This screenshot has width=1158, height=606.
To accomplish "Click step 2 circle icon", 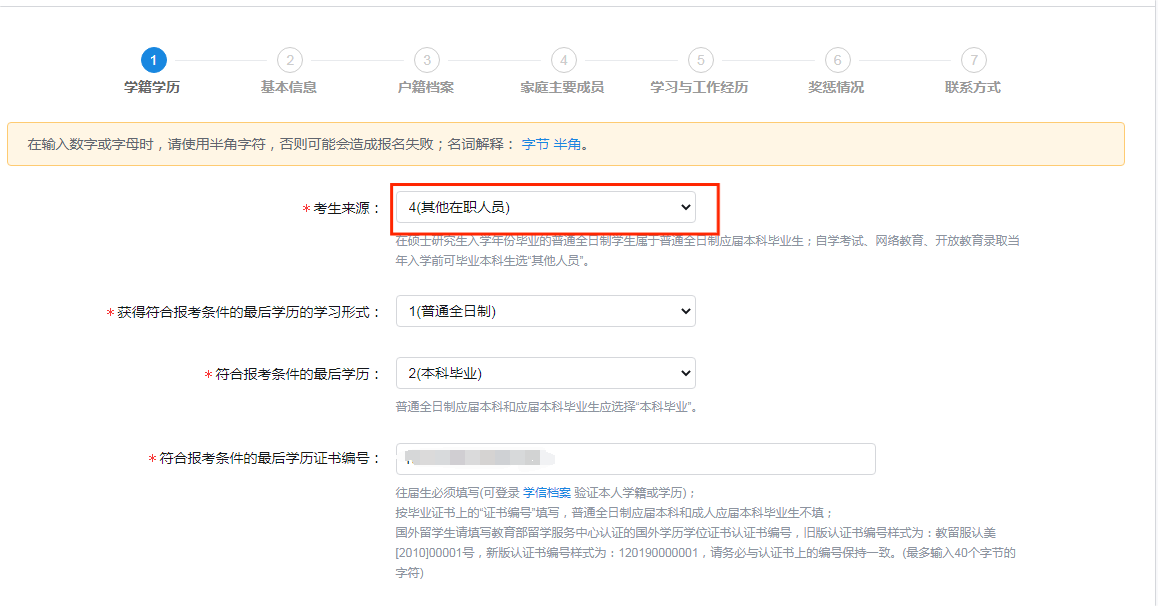I will point(289,60).
